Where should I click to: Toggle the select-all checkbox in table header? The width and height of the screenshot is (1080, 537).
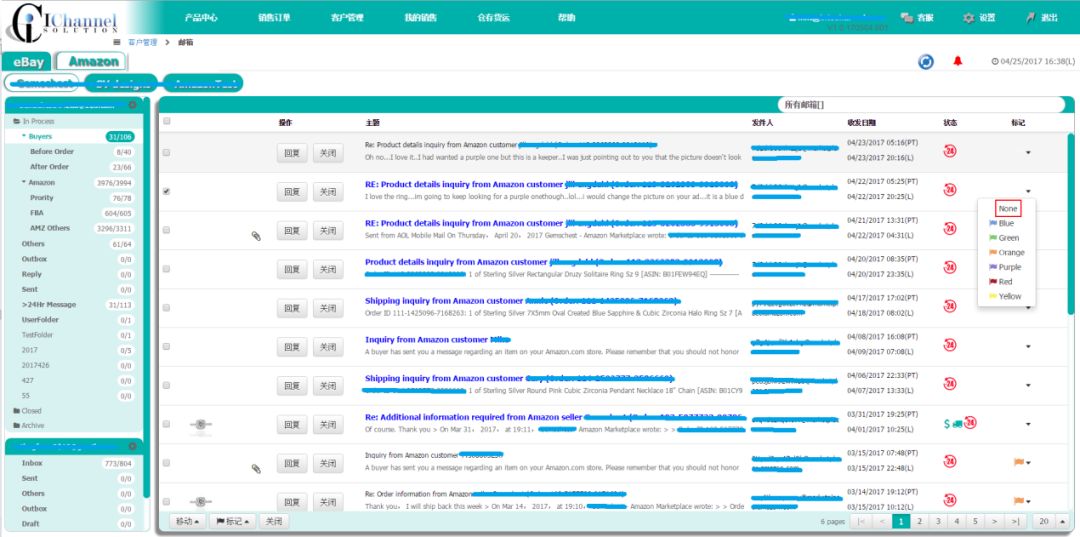pyautogui.click(x=166, y=122)
